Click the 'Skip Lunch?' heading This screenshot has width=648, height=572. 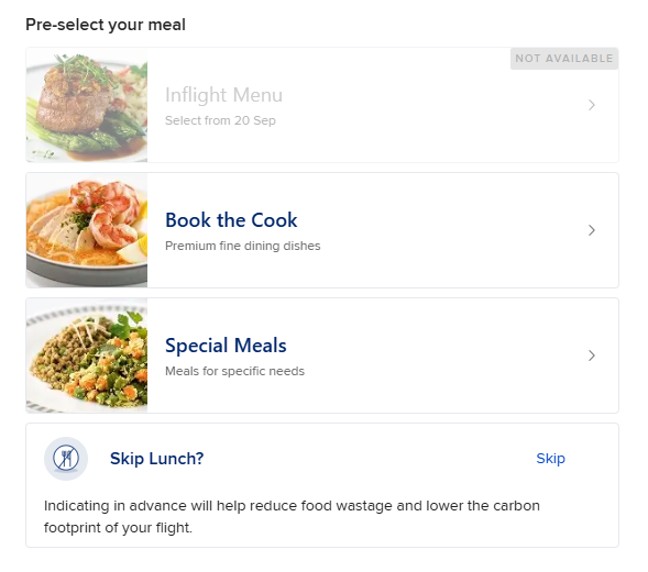coord(157,459)
